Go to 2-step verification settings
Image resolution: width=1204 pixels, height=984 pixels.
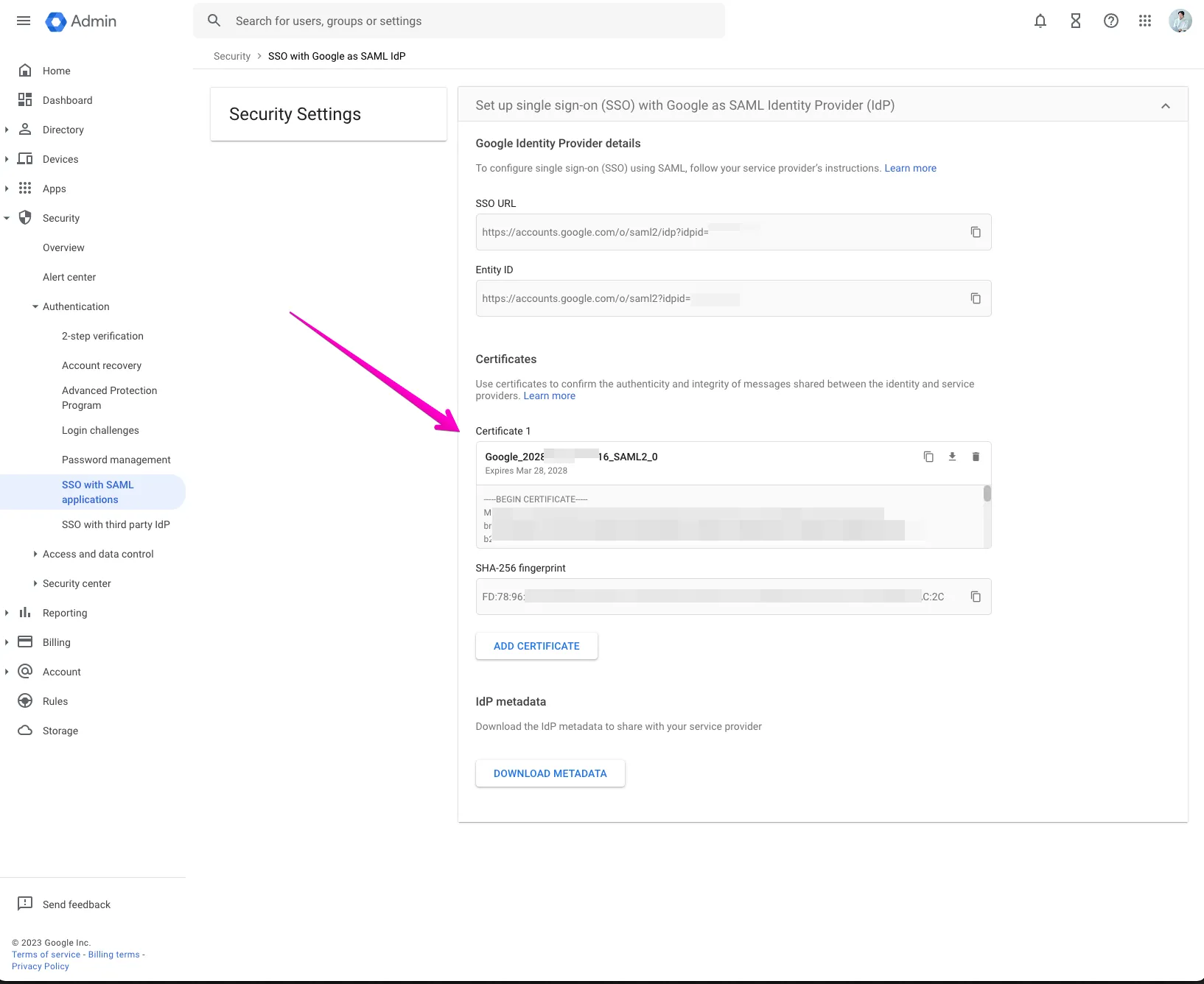pyautogui.click(x=102, y=336)
